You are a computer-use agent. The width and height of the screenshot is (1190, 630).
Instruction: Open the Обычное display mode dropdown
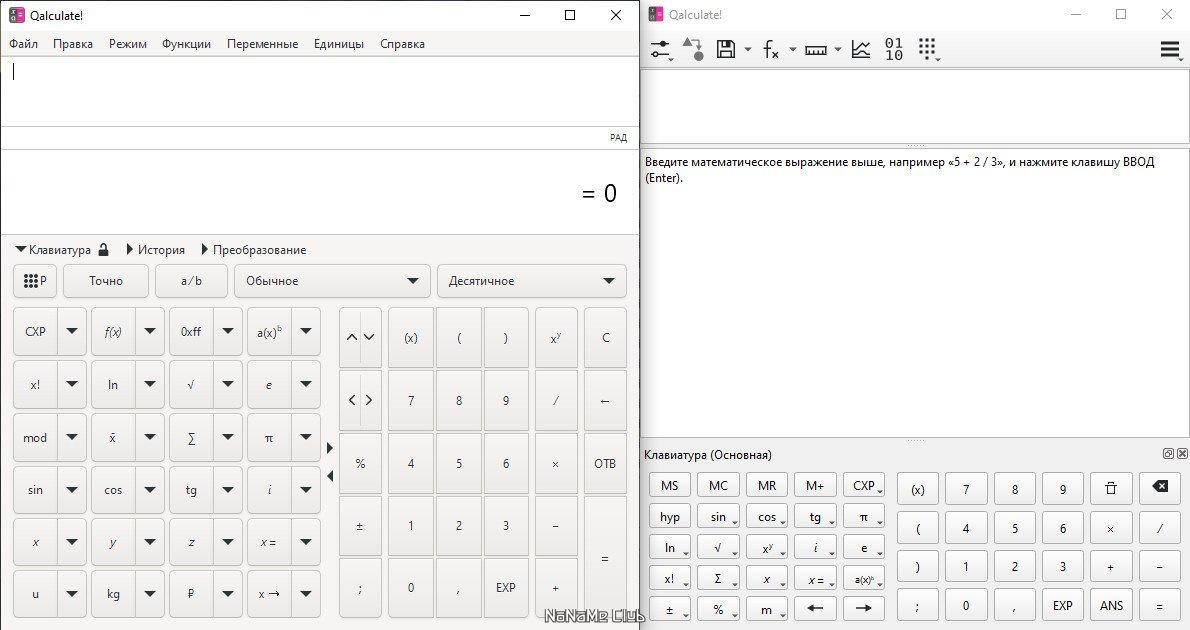[x=332, y=281]
